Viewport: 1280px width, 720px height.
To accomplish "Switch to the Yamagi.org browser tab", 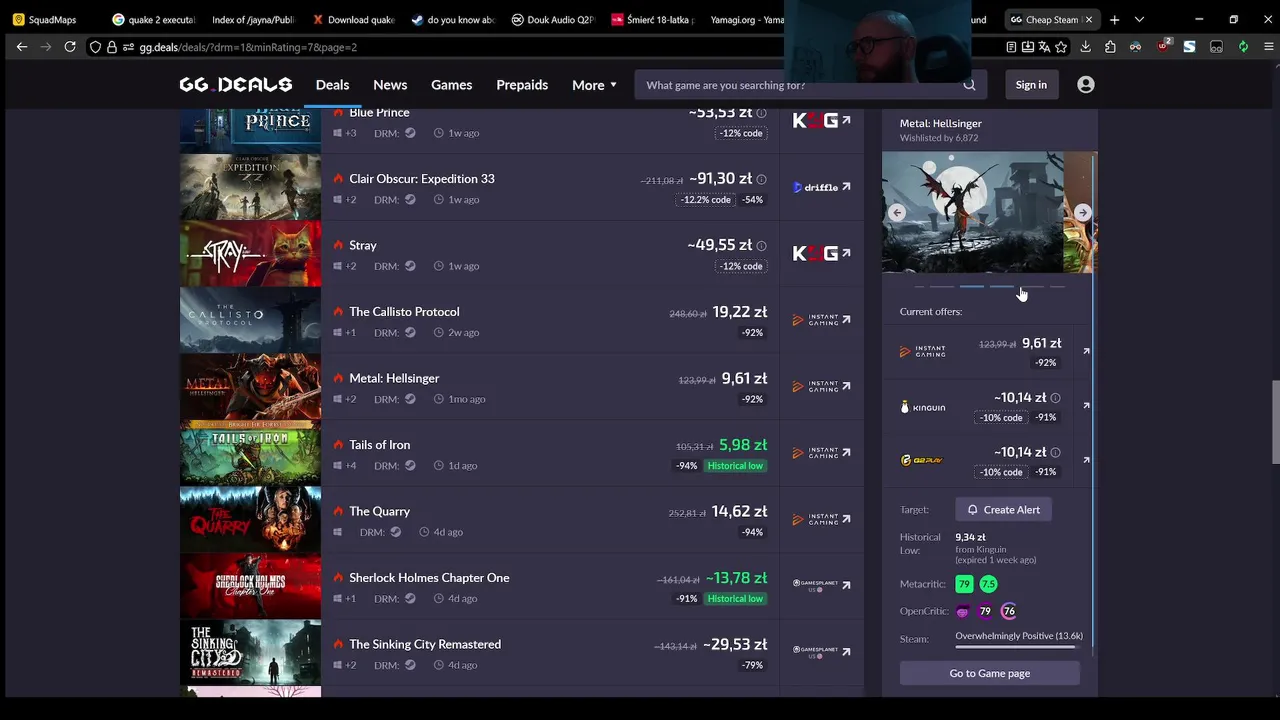I will pos(745,19).
